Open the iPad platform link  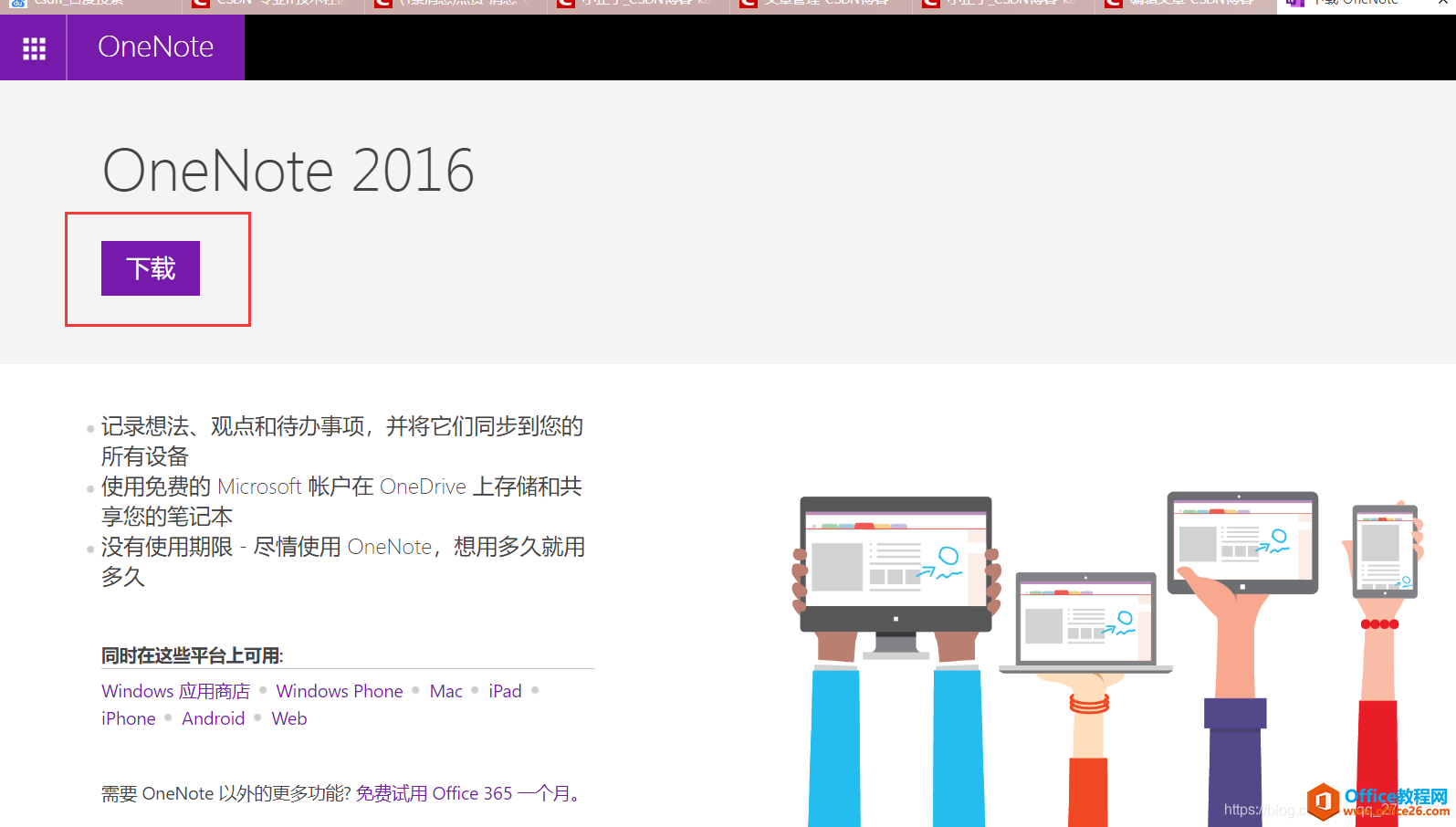[505, 691]
